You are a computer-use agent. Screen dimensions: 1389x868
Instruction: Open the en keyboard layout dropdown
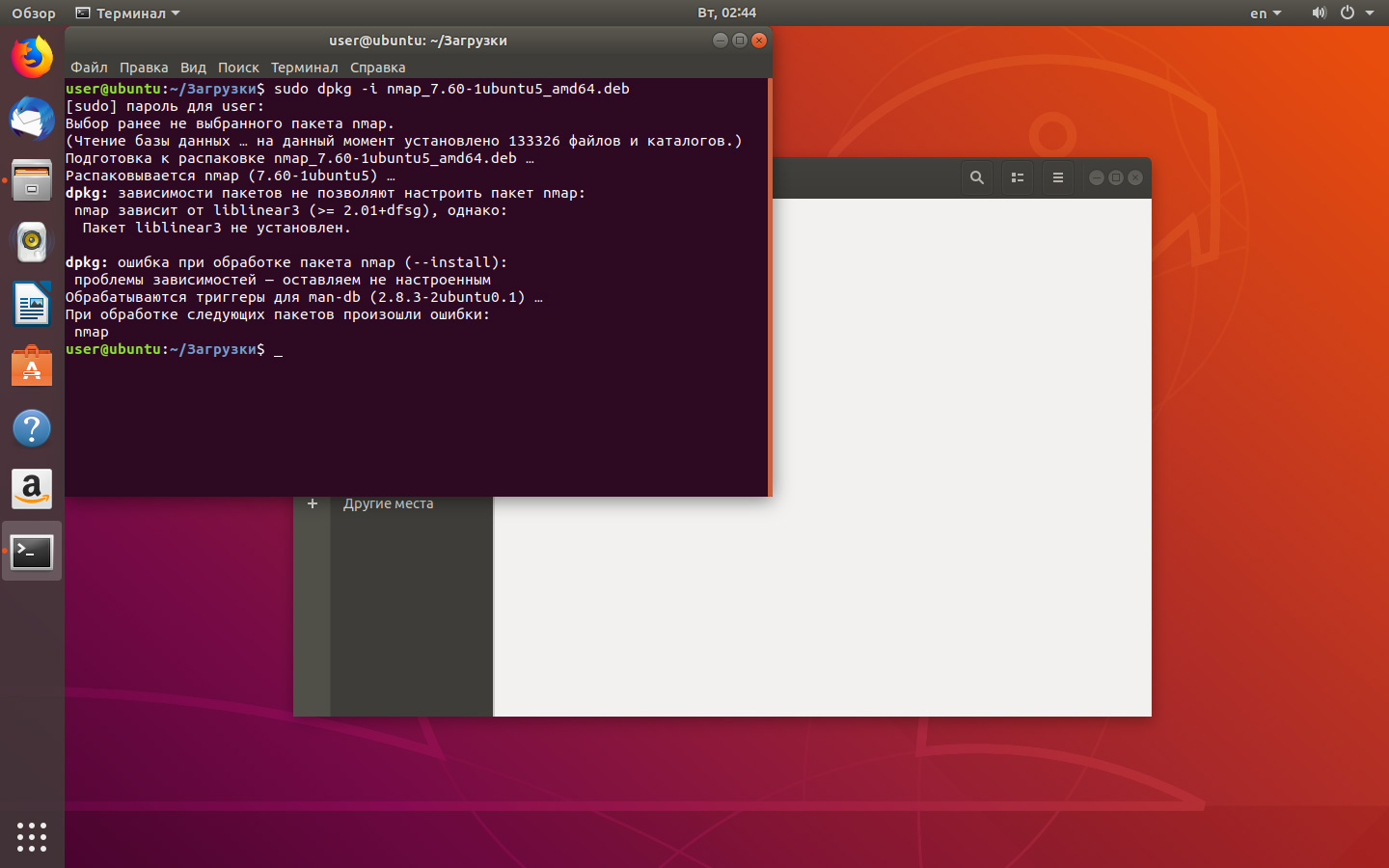click(x=1266, y=13)
